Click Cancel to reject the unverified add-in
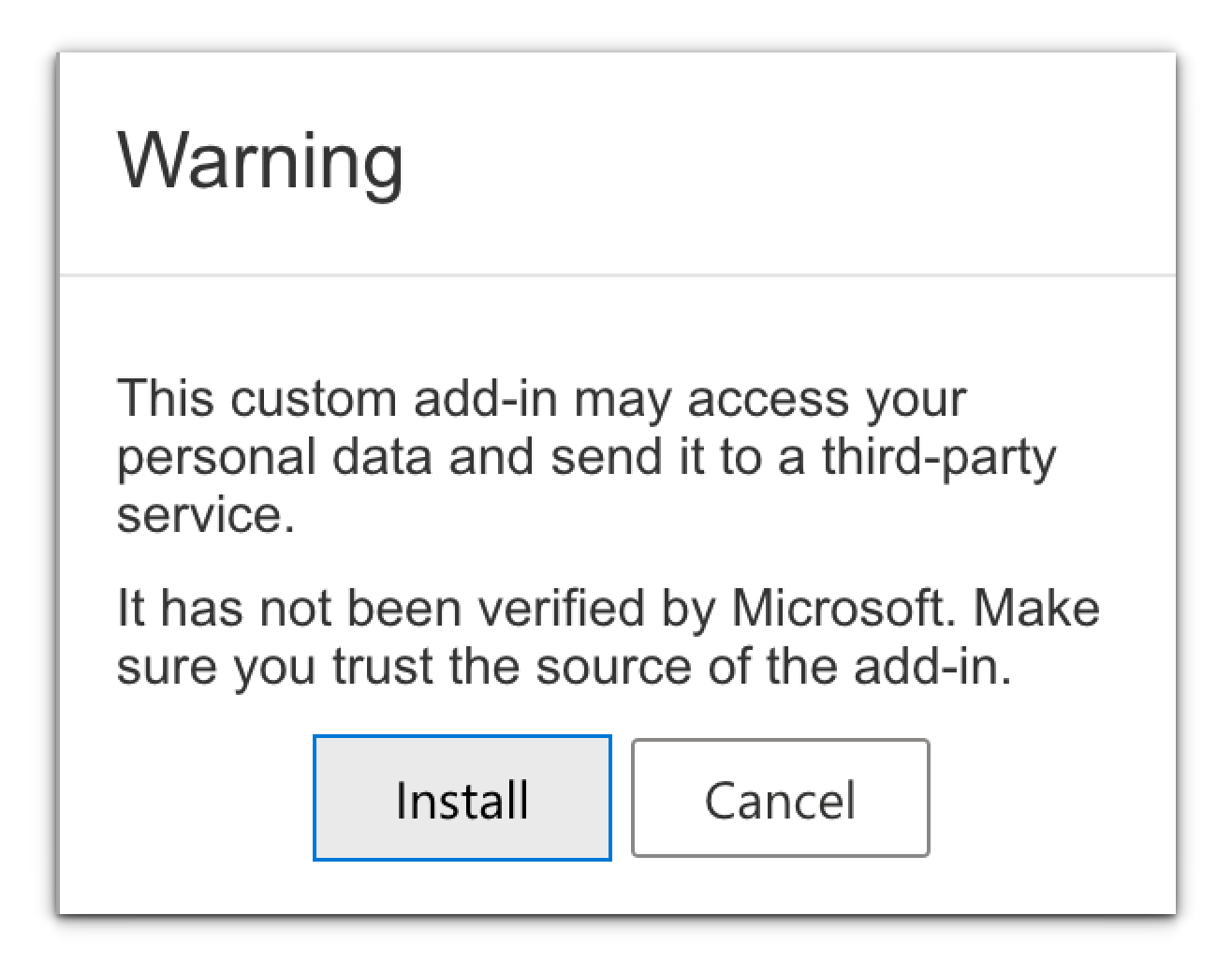 tap(781, 799)
